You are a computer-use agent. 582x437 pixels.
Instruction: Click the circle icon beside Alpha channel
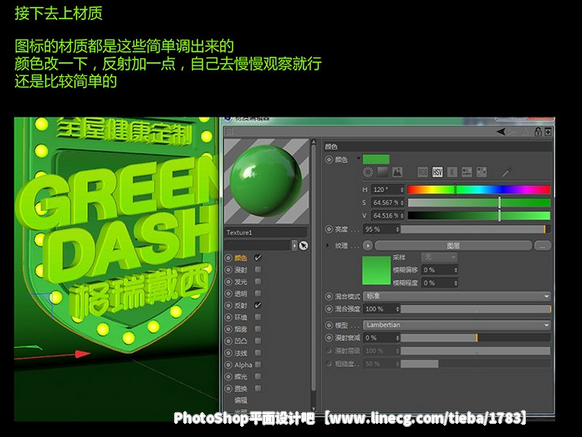(x=229, y=365)
